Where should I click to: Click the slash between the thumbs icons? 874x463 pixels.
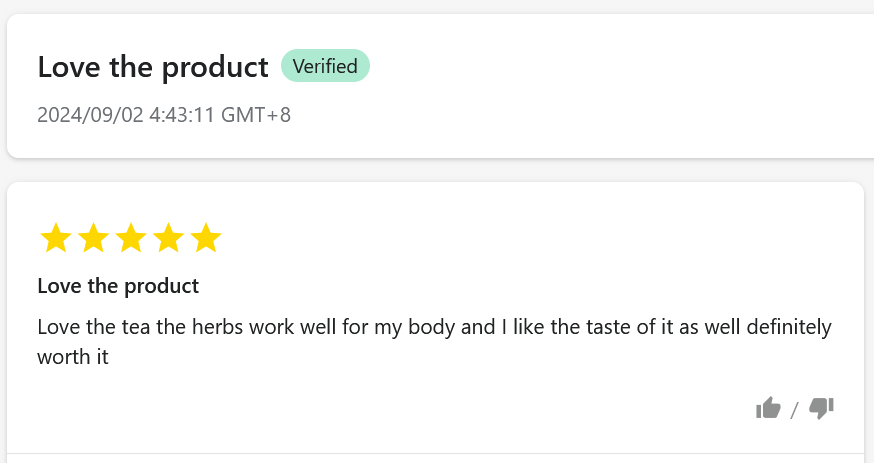[x=795, y=409]
